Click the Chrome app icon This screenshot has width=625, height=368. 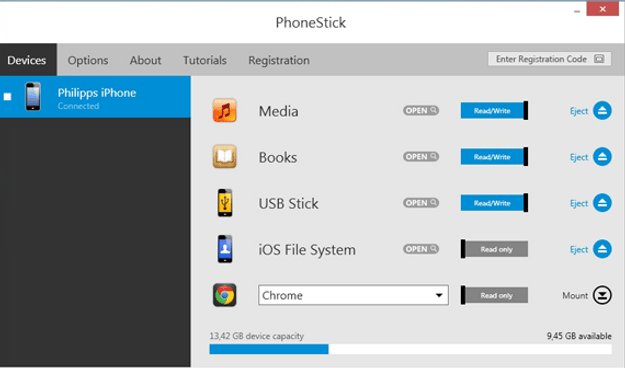tap(224, 295)
